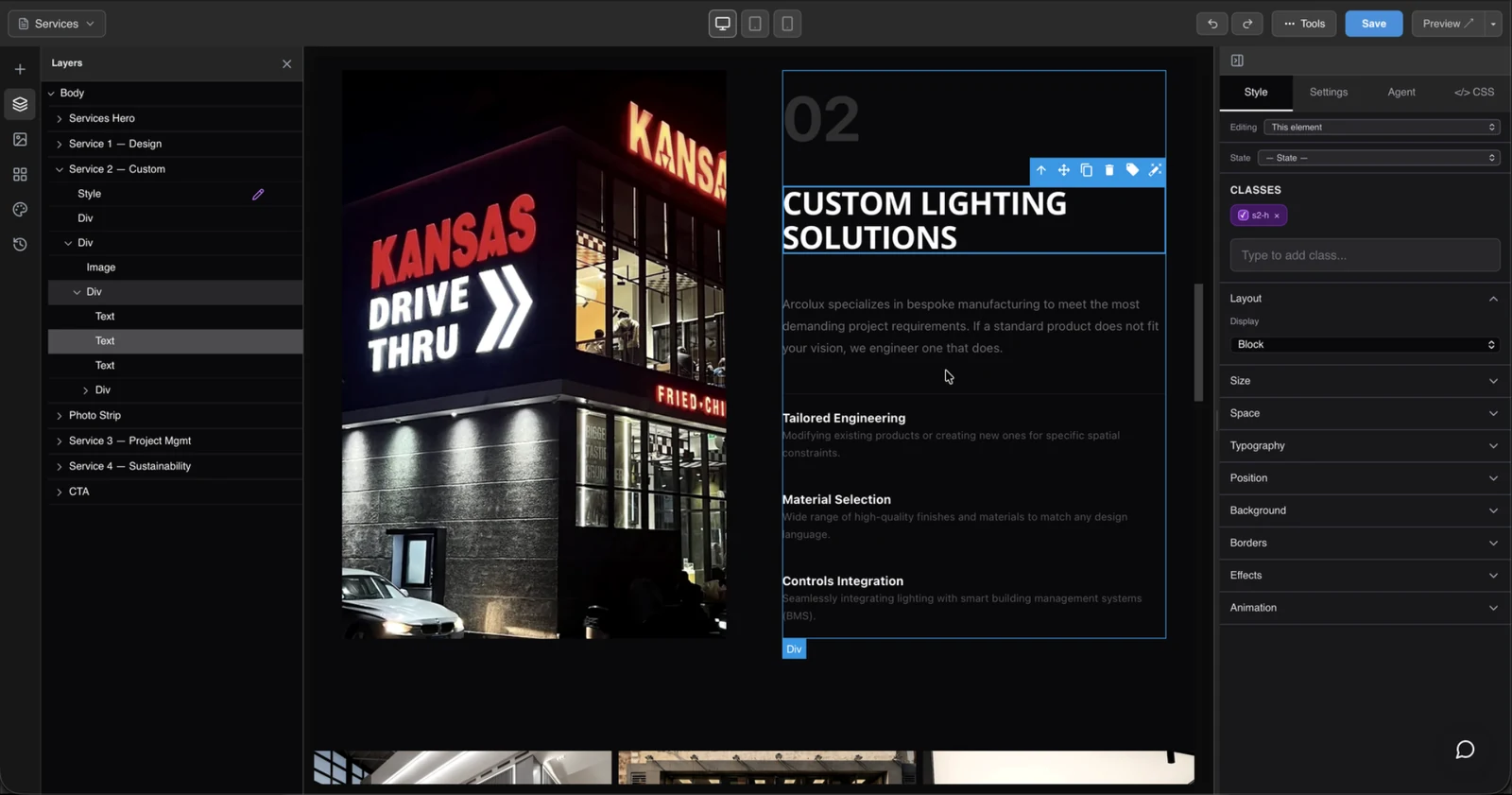Undo the last change
1512x795 pixels.
coord(1212,24)
